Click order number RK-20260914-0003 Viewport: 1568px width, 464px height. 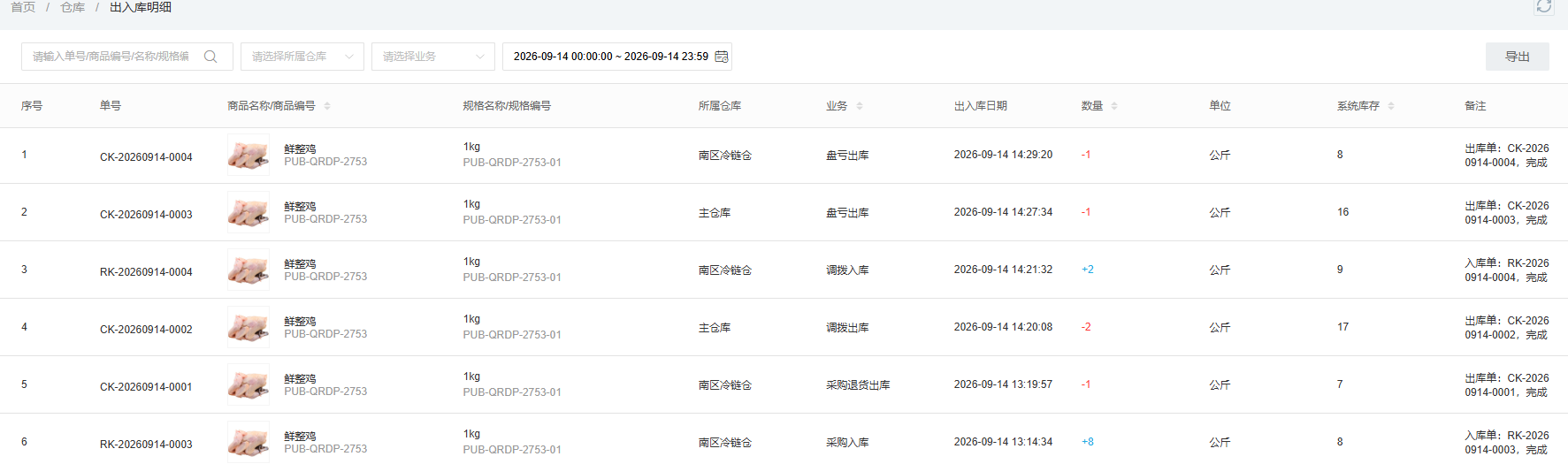(x=146, y=445)
